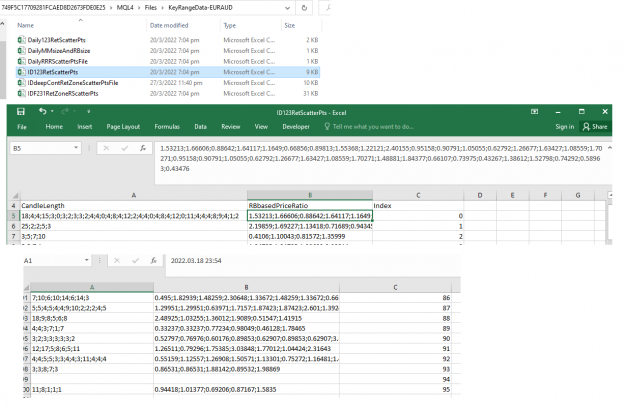Switch to the View tab
625x408 pixels.
[x=261, y=127]
